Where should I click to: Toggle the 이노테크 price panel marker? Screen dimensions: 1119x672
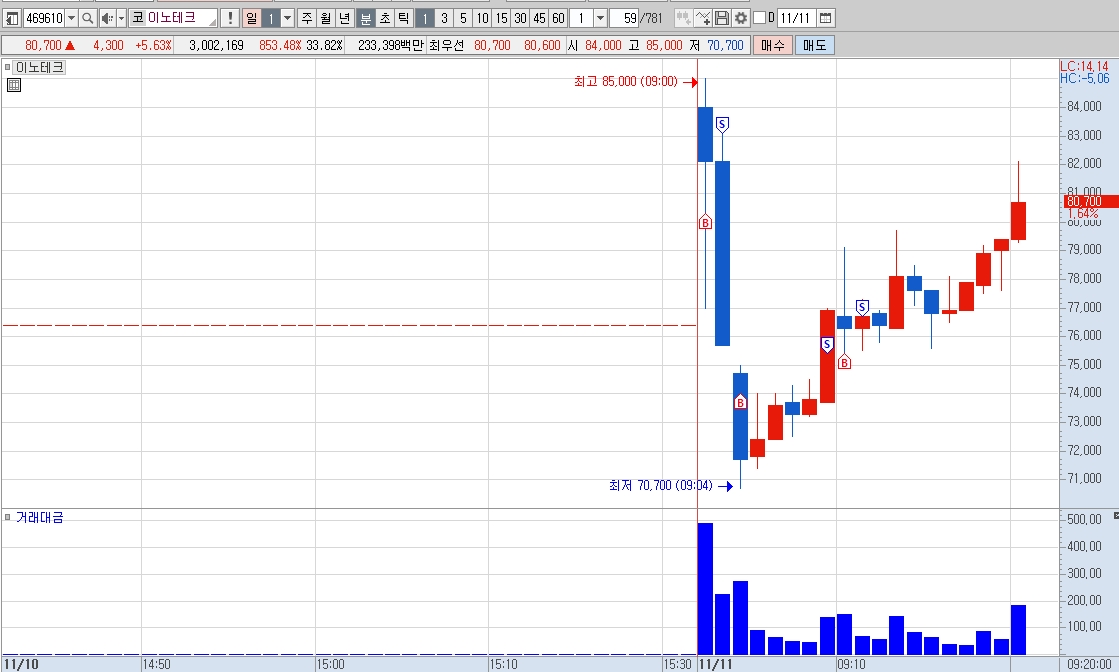click(7, 67)
